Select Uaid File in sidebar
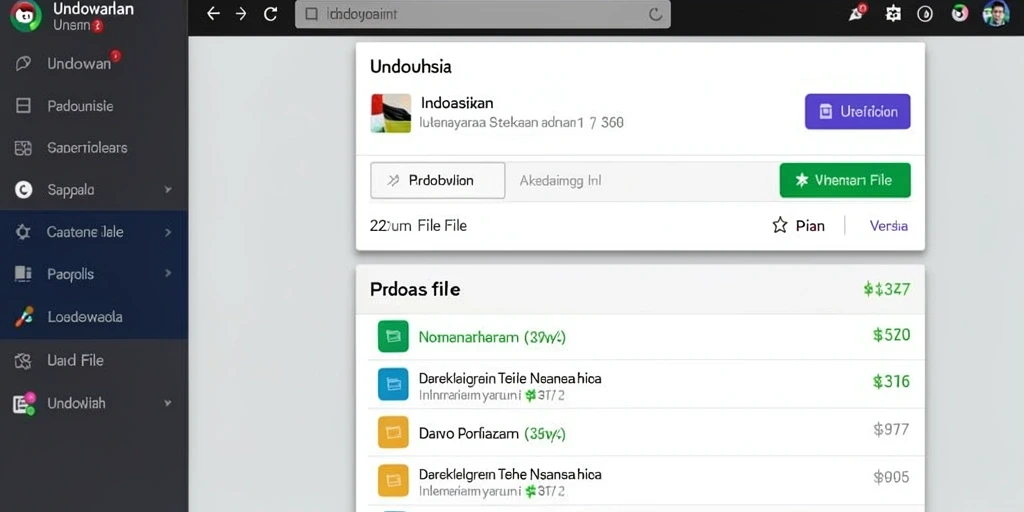This screenshot has width=1024, height=512. (x=75, y=360)
